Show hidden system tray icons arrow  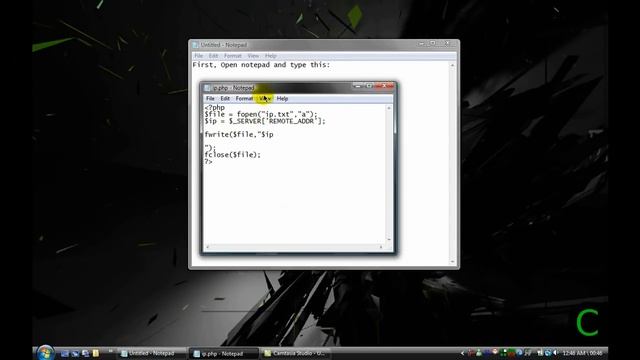pos(462,353)
